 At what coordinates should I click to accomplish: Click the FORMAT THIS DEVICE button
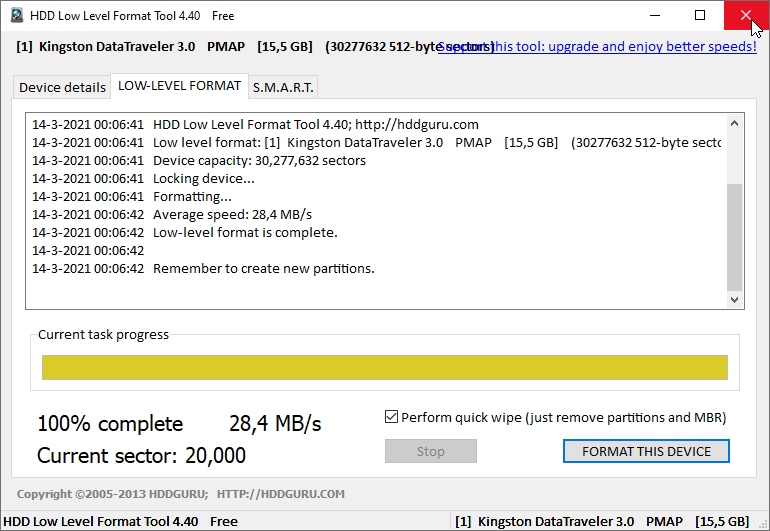pos(646,451)
